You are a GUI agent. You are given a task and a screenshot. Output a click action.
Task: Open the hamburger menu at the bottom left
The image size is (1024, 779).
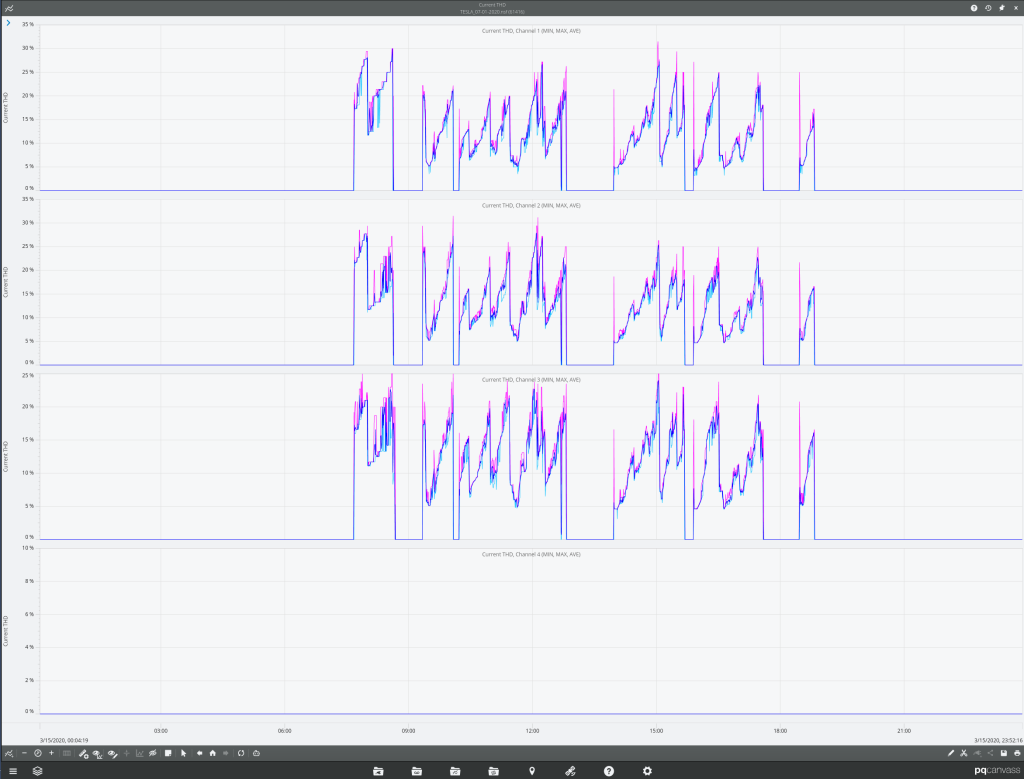click(13, 770)
